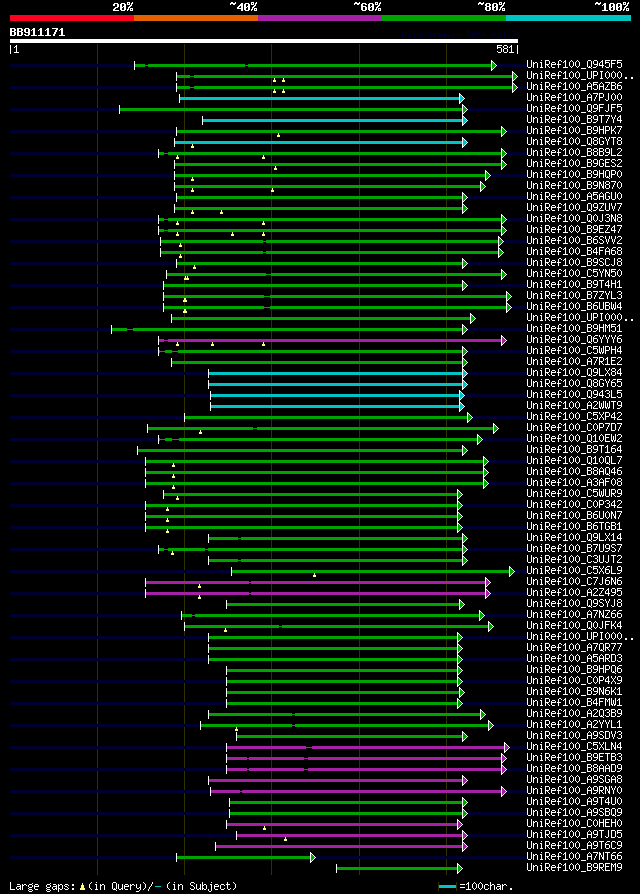Image resolution: width=640 pixels, height=894 pixels.
Task: Click the UniRef100_B6SVV2 label
Action: pyautogui.click(x=574, y=241)
